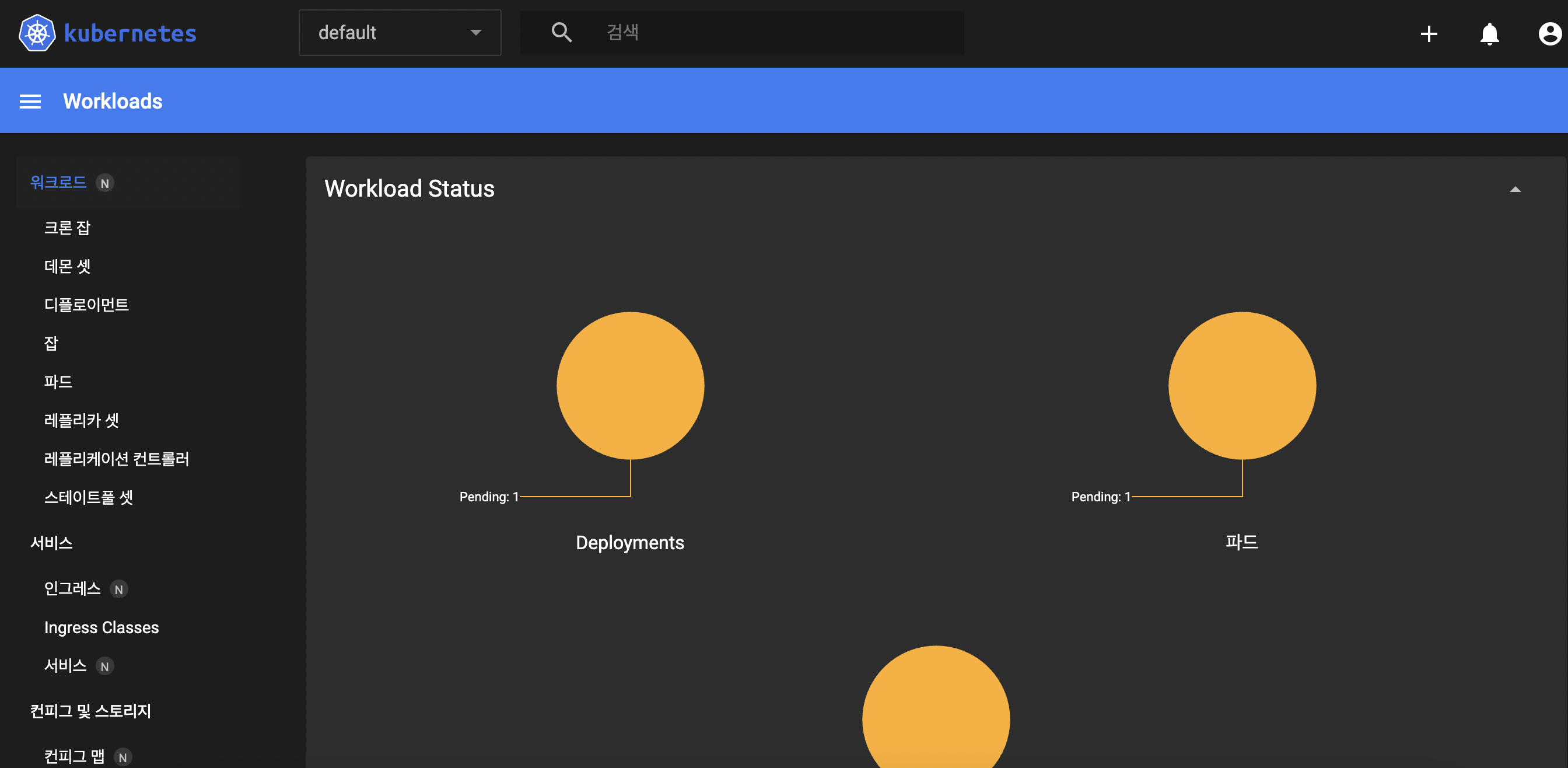Open the notifications bell icon
The width and height of the screenshot is (1568, 768).
coord(1489,33)
